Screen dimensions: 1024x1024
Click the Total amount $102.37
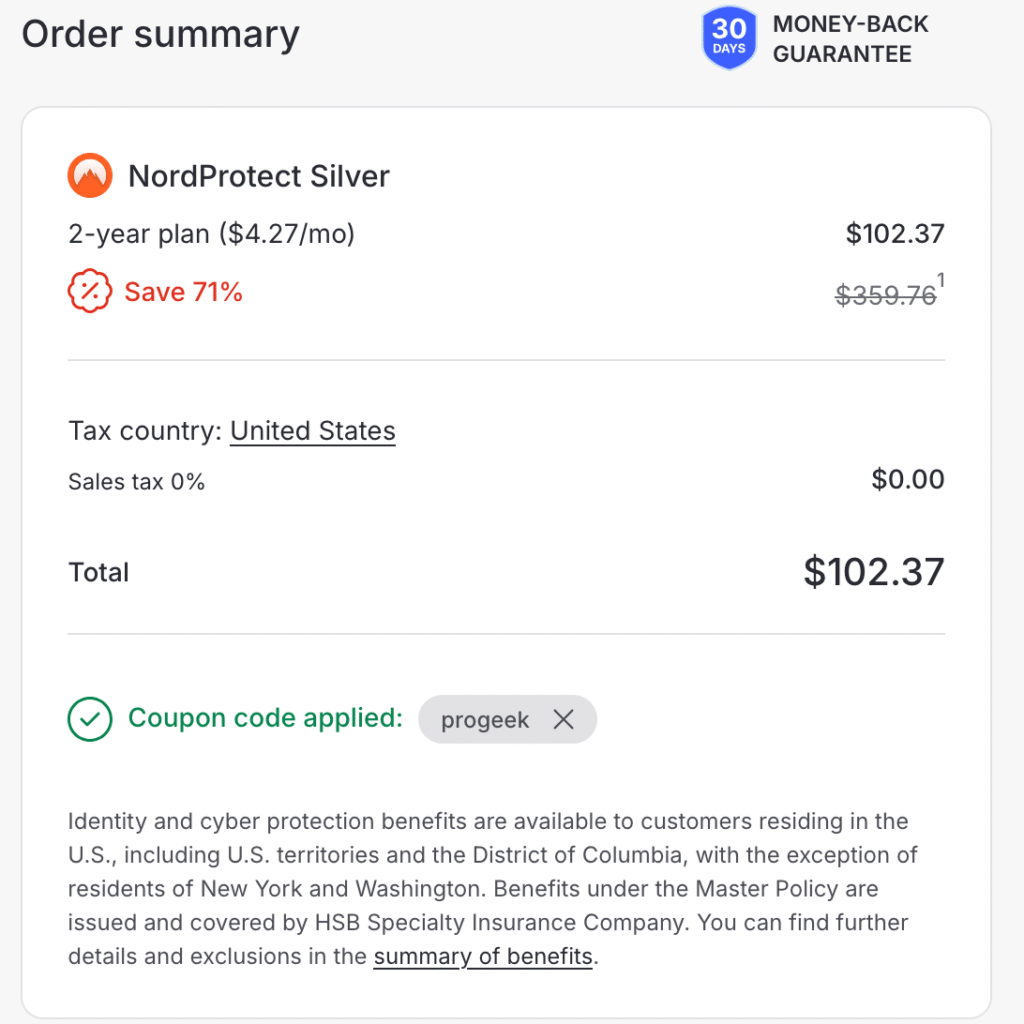coord(873,571)
